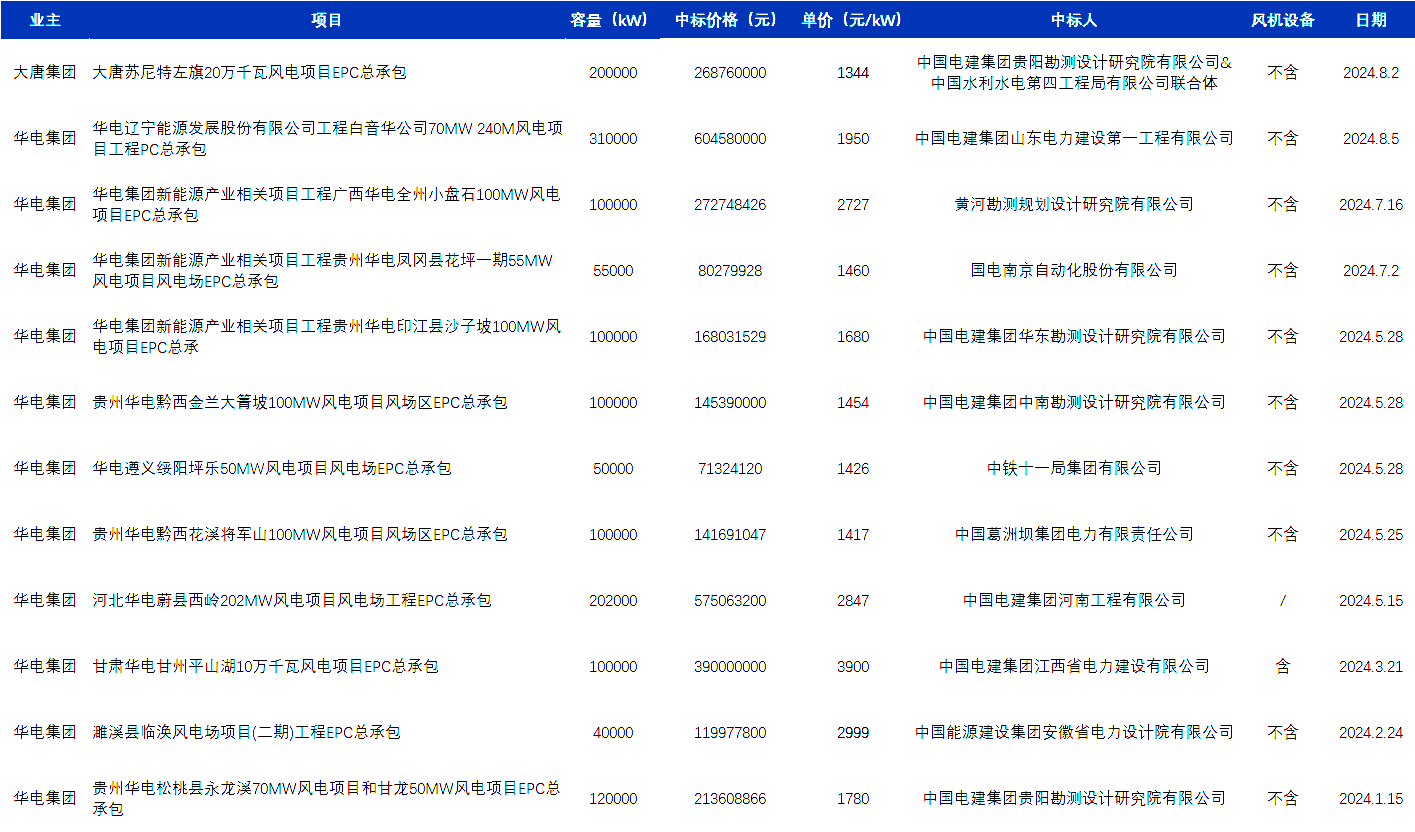Click the 业主 column header
The image size is (1415, 832).
(x=44, y=20)
